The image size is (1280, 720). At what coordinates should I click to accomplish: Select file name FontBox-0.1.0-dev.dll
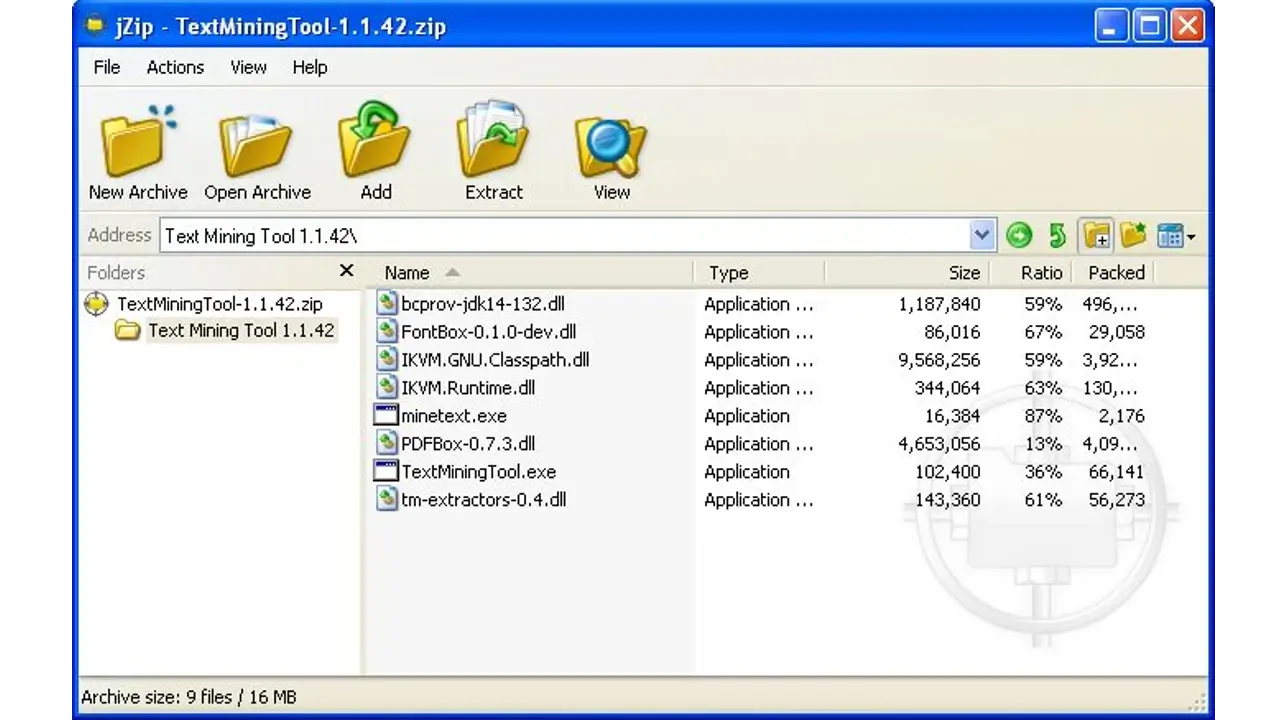(x=488, y=332)
